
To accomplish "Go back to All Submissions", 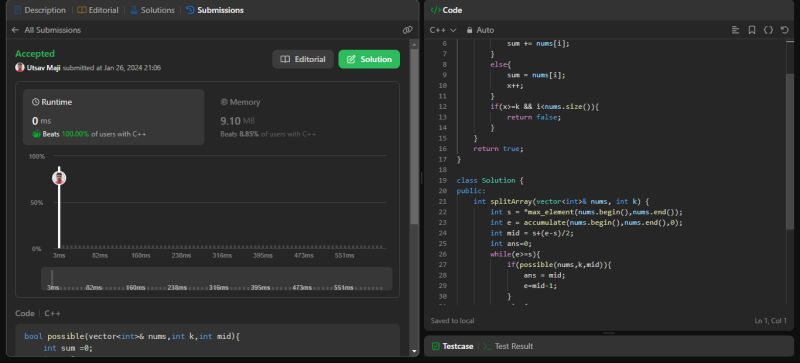I will (53, 30).
